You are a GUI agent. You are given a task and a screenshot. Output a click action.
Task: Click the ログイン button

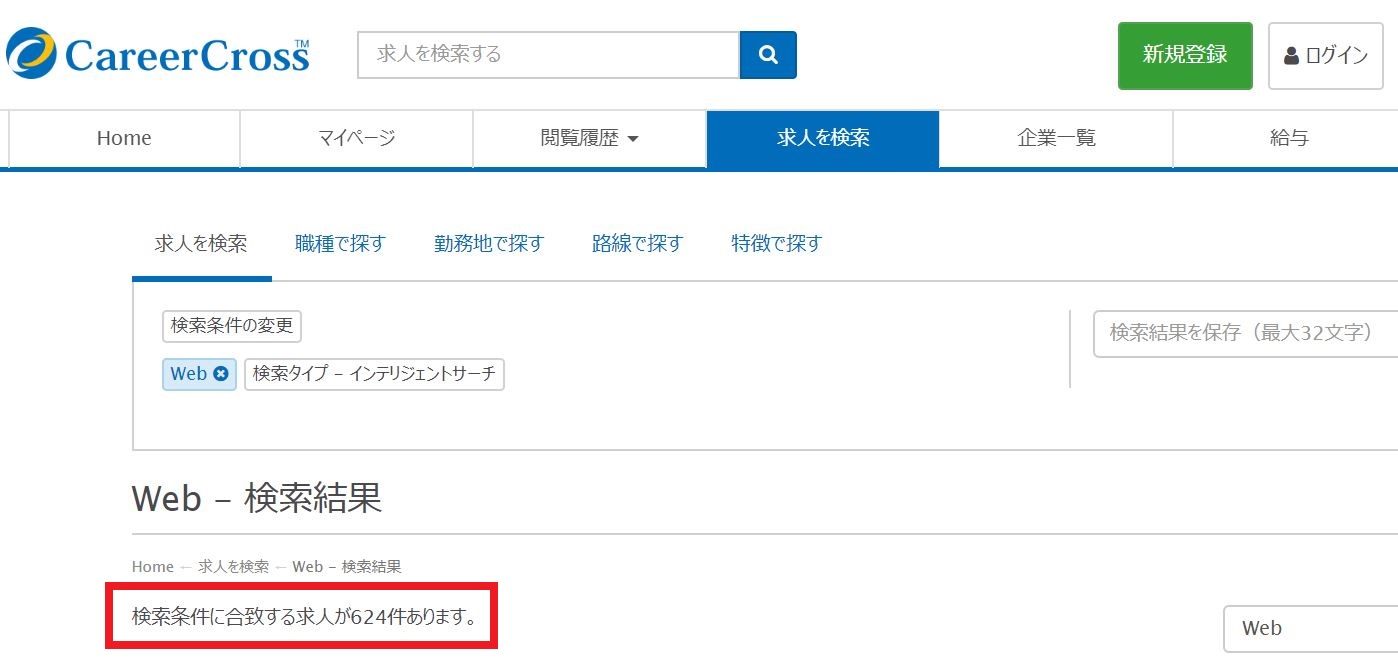(x=1325, y=56)
